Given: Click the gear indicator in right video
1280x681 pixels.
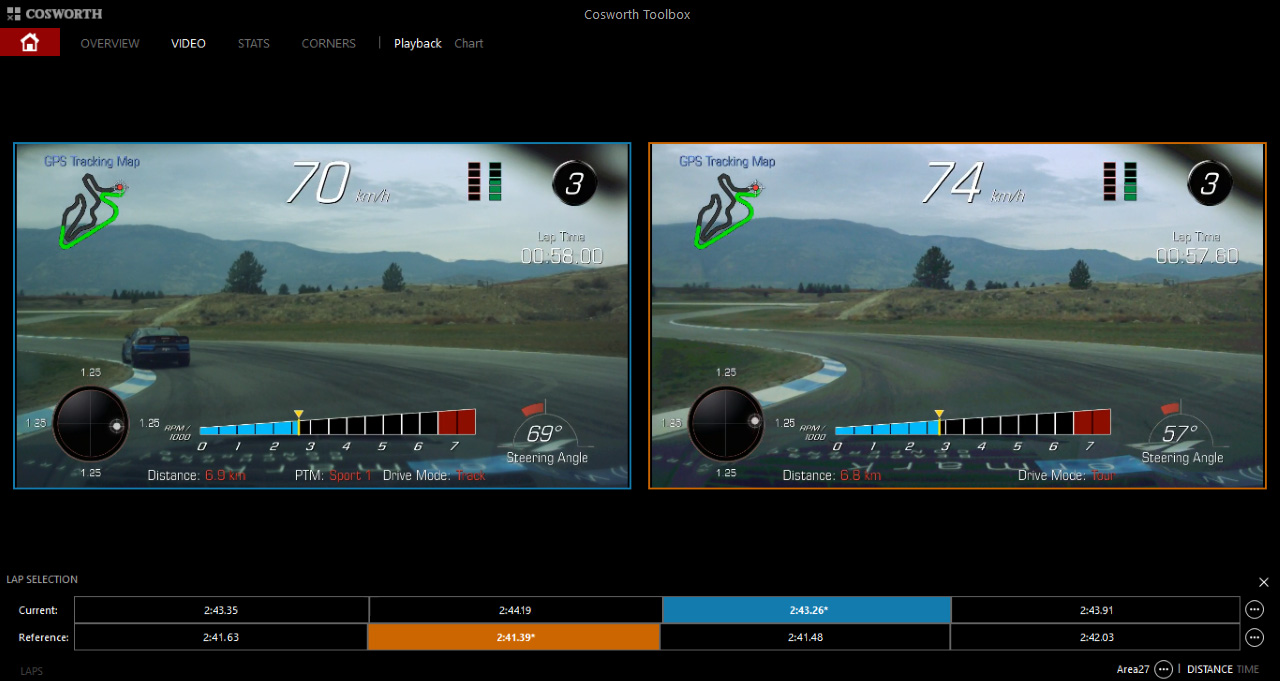Looking at the screenshot, I should [x=1210, y=183].
